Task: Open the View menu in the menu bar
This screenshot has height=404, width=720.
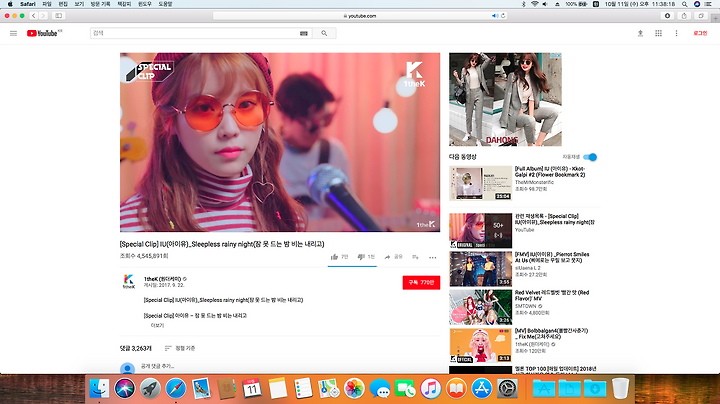Action: 79,4
